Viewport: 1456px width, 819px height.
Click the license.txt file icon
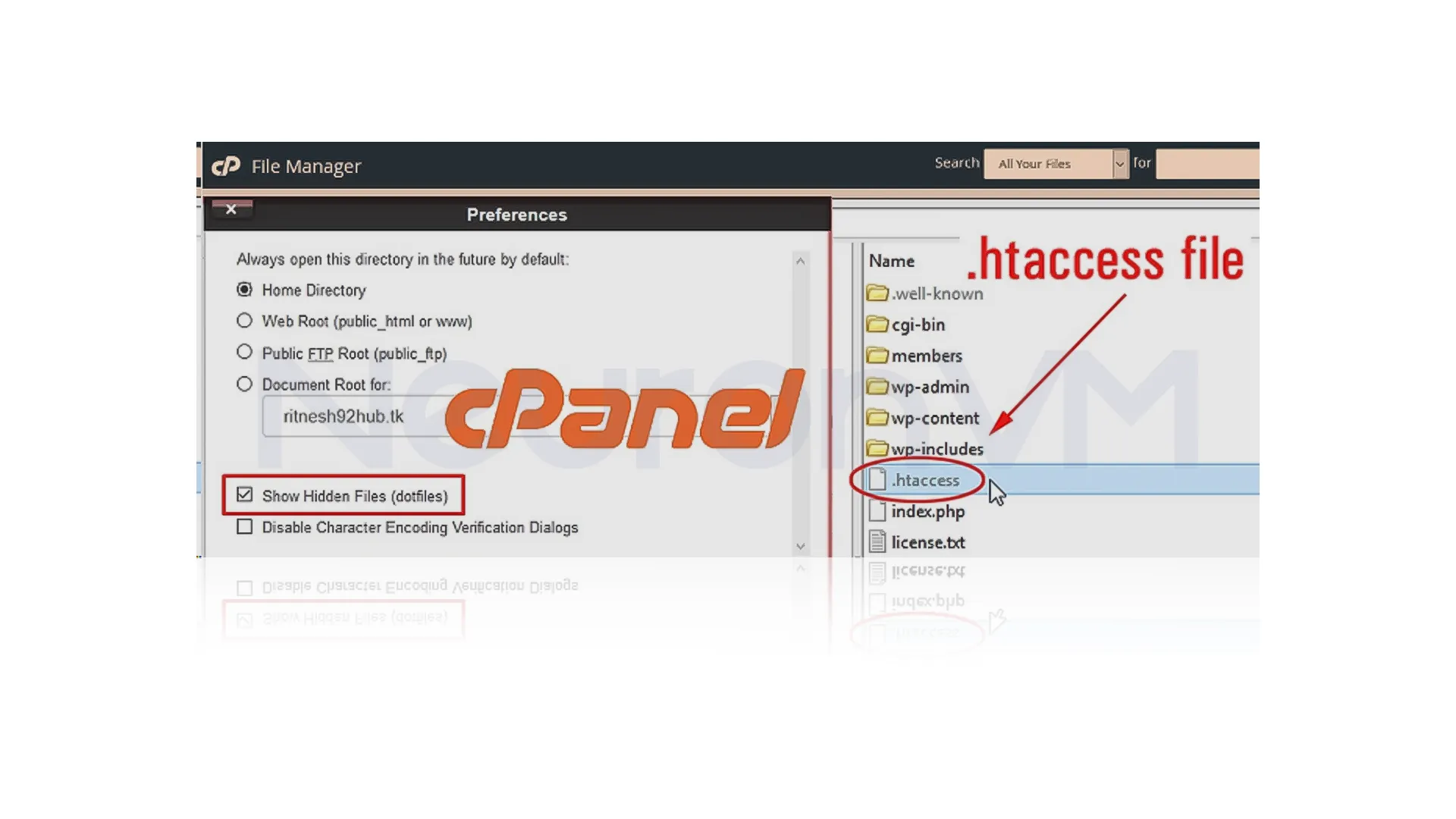(x=877, y=542)
